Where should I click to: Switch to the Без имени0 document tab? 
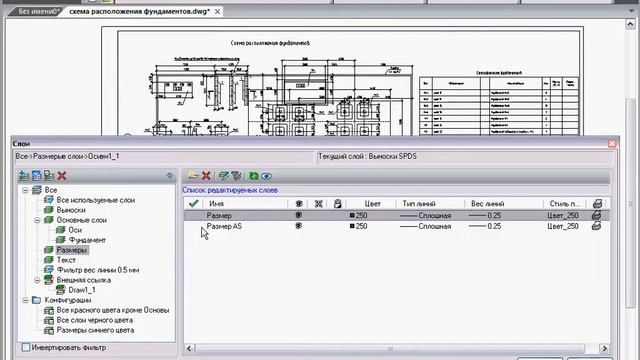38,11
